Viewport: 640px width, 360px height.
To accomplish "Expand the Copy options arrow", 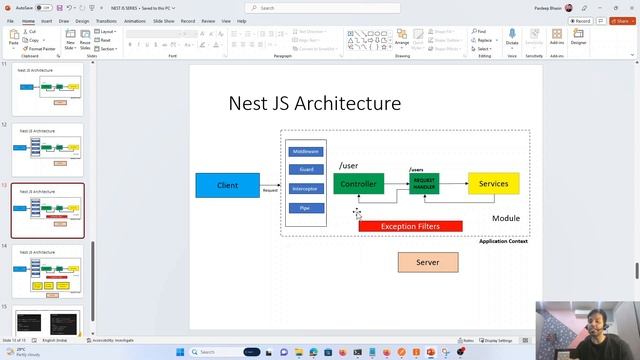I will (x=44, y=40).
